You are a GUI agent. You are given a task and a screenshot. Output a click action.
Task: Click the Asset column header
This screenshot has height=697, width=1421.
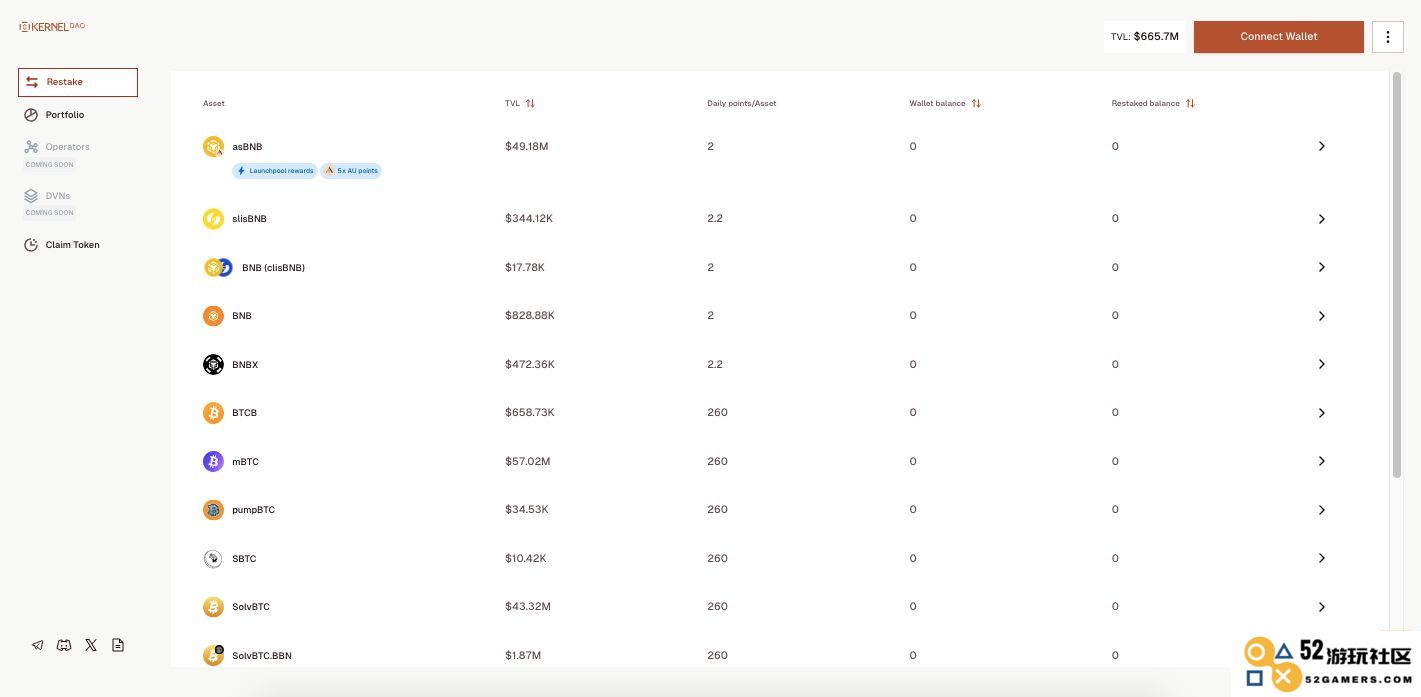[x=214, y=103]
